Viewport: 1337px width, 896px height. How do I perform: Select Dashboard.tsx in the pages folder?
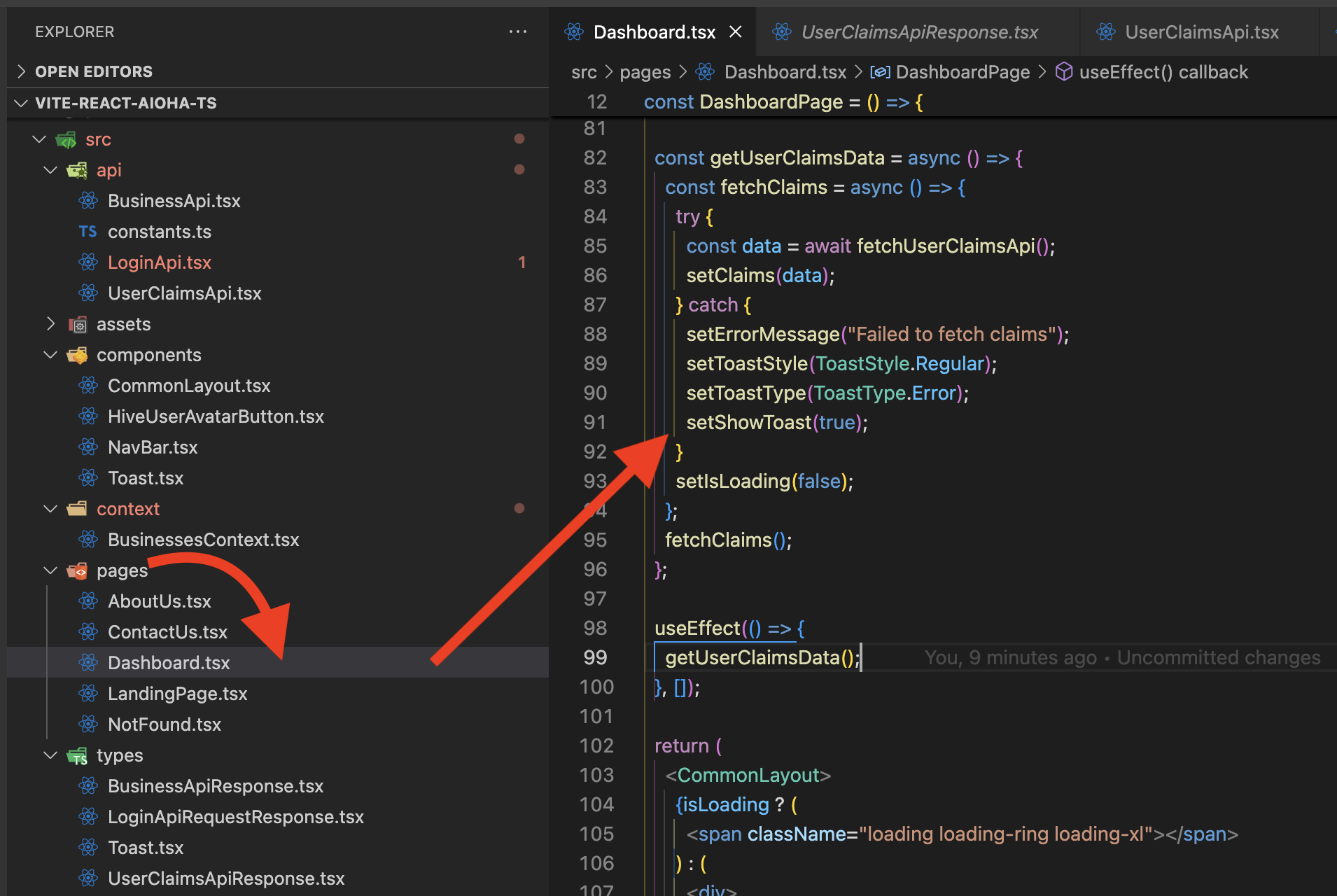pos(278,663)
